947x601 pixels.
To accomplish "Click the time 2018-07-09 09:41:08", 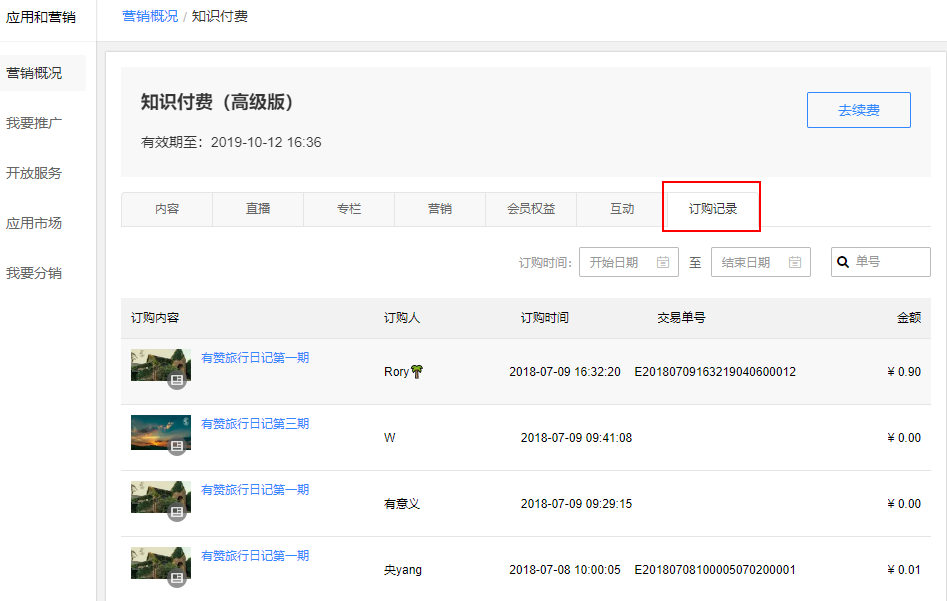I will tap(576, 438).
